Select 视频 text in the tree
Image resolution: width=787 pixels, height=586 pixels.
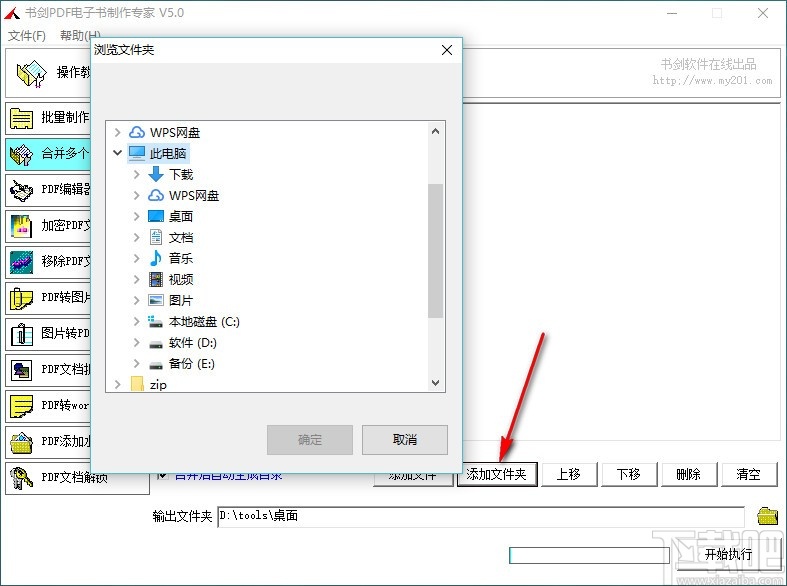(181, 279)
